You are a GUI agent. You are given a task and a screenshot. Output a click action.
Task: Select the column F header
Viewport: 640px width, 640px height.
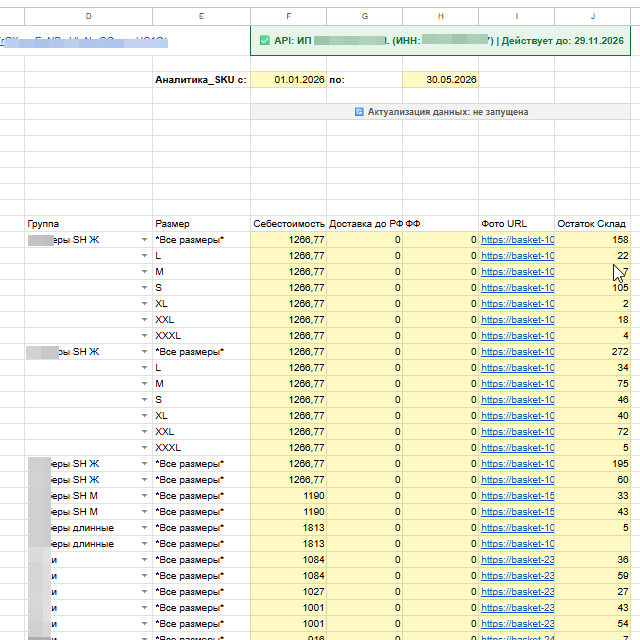pos(289,16)
